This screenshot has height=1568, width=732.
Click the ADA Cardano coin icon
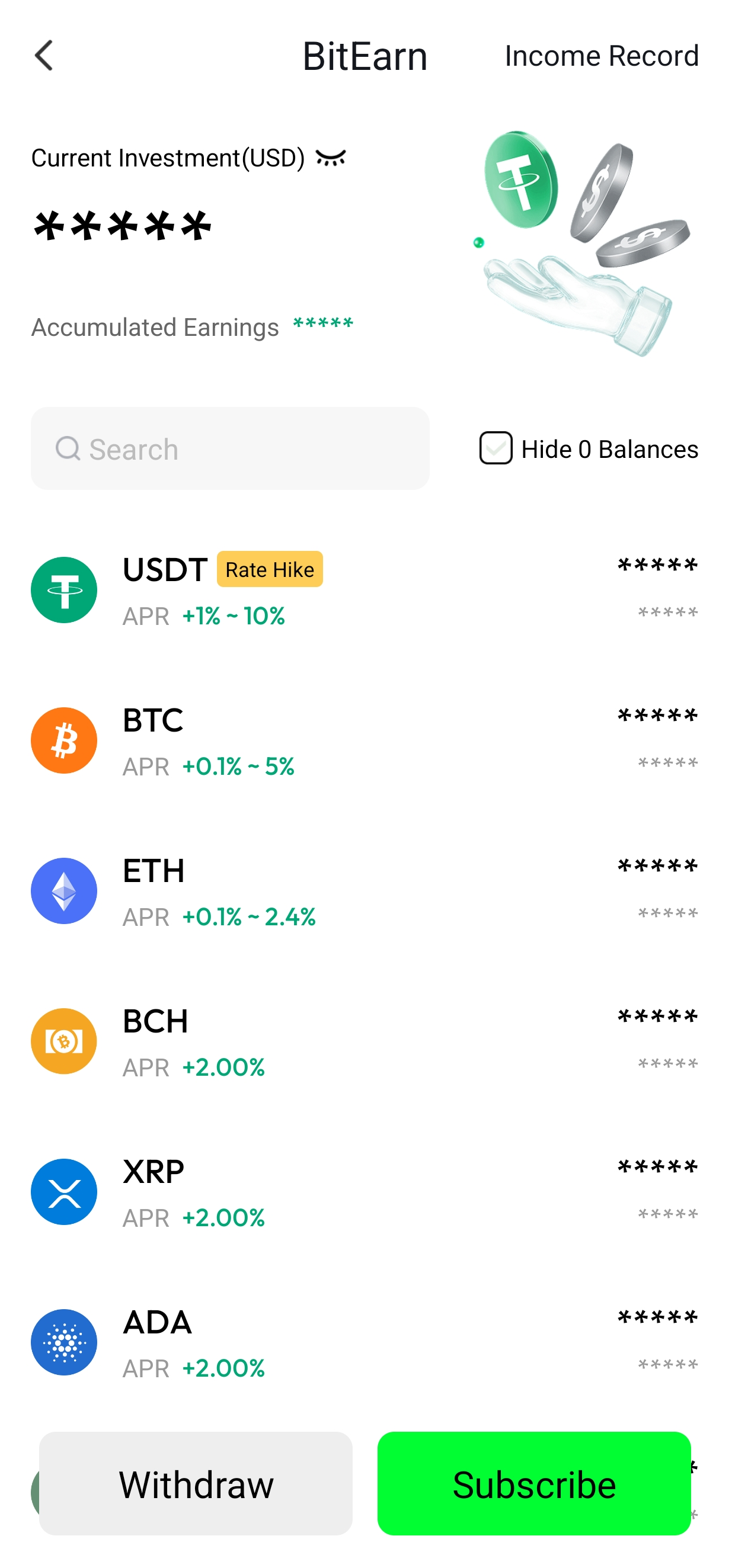tap(64, 1342)
